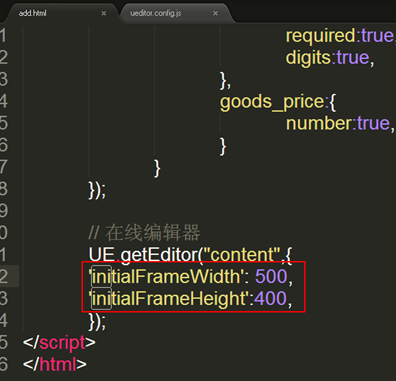Image resolution: width=396 pixels, height=381 pixels.
Task: Click the 'required:true' code text
Action: point(340,36)
